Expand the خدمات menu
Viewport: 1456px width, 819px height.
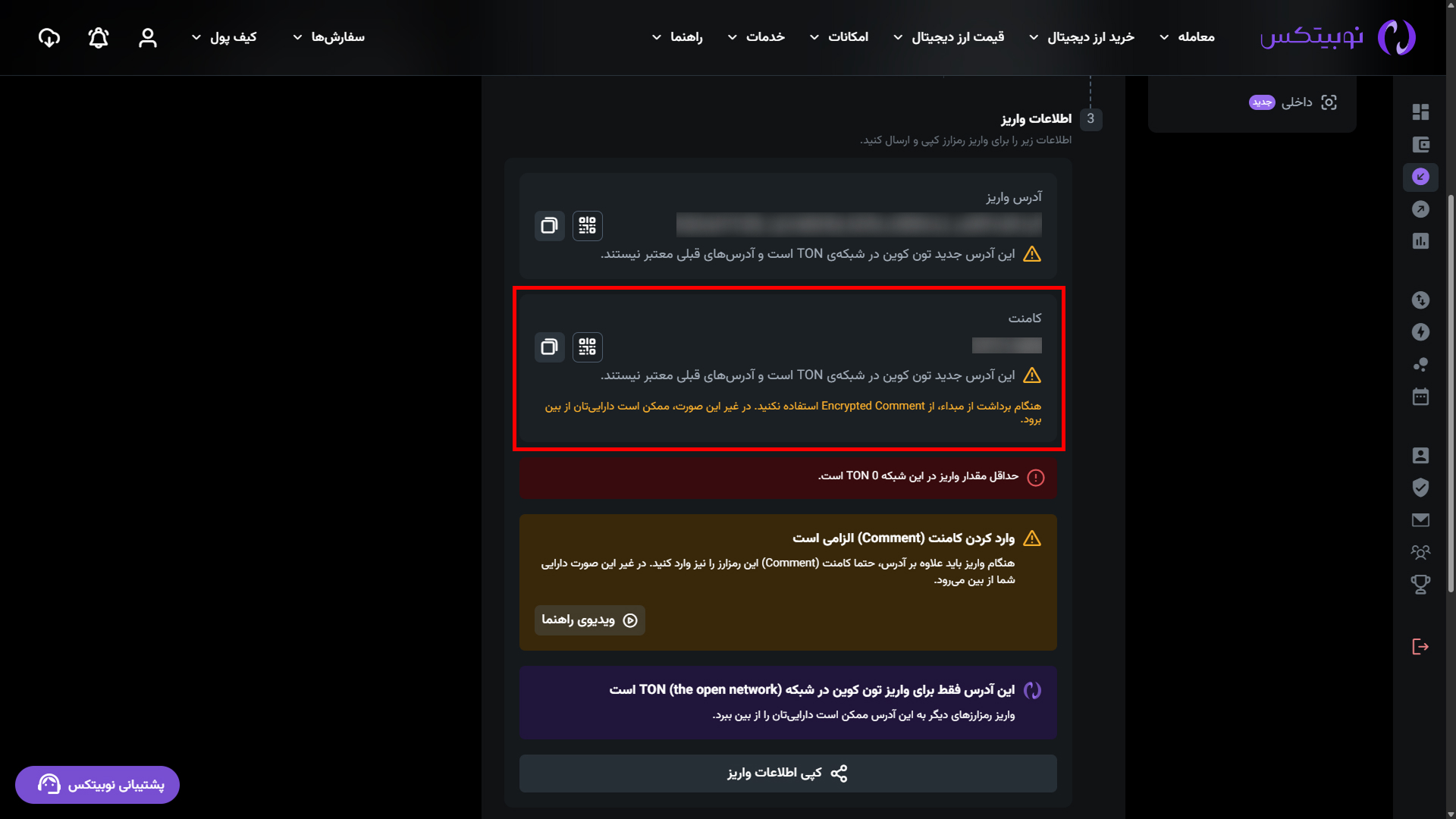tap(756, 37)
